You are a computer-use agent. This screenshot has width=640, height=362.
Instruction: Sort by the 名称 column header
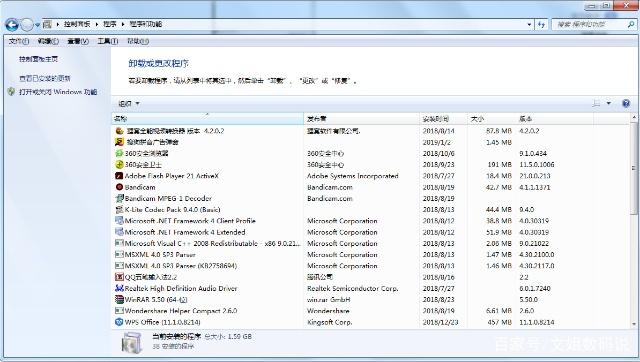[x=207, y=119]
